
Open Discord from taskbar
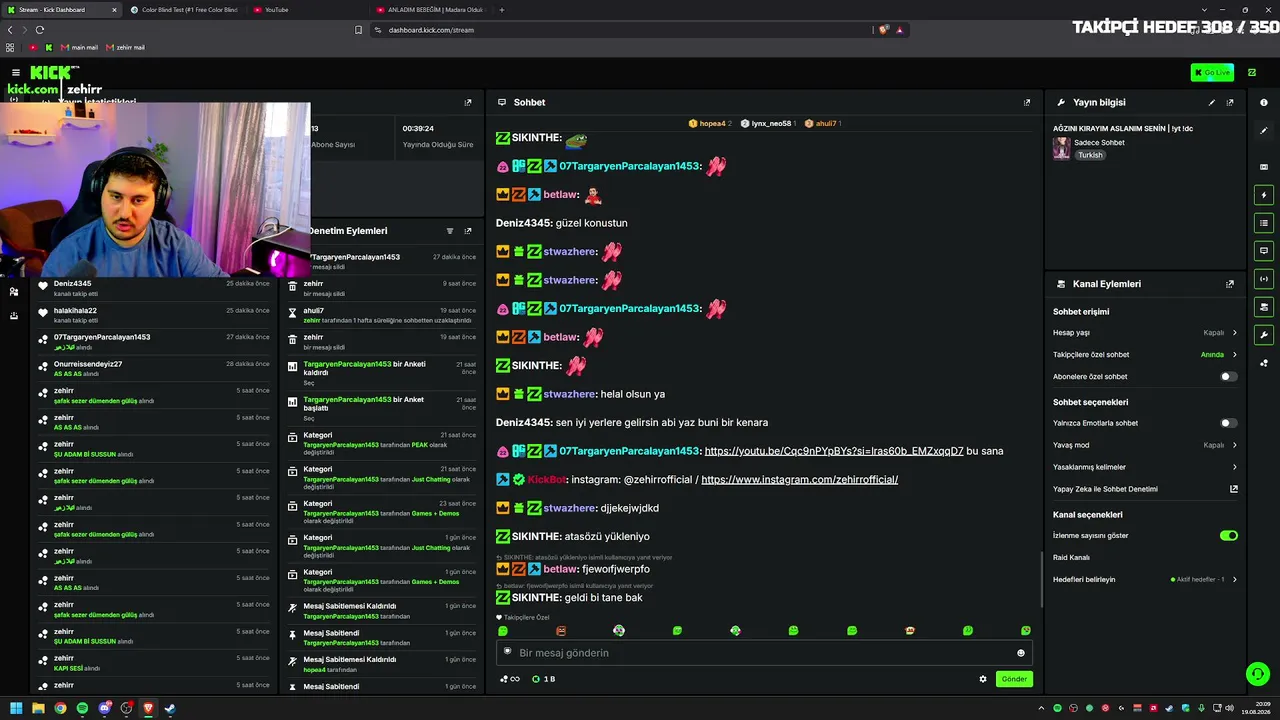[104, 709]
